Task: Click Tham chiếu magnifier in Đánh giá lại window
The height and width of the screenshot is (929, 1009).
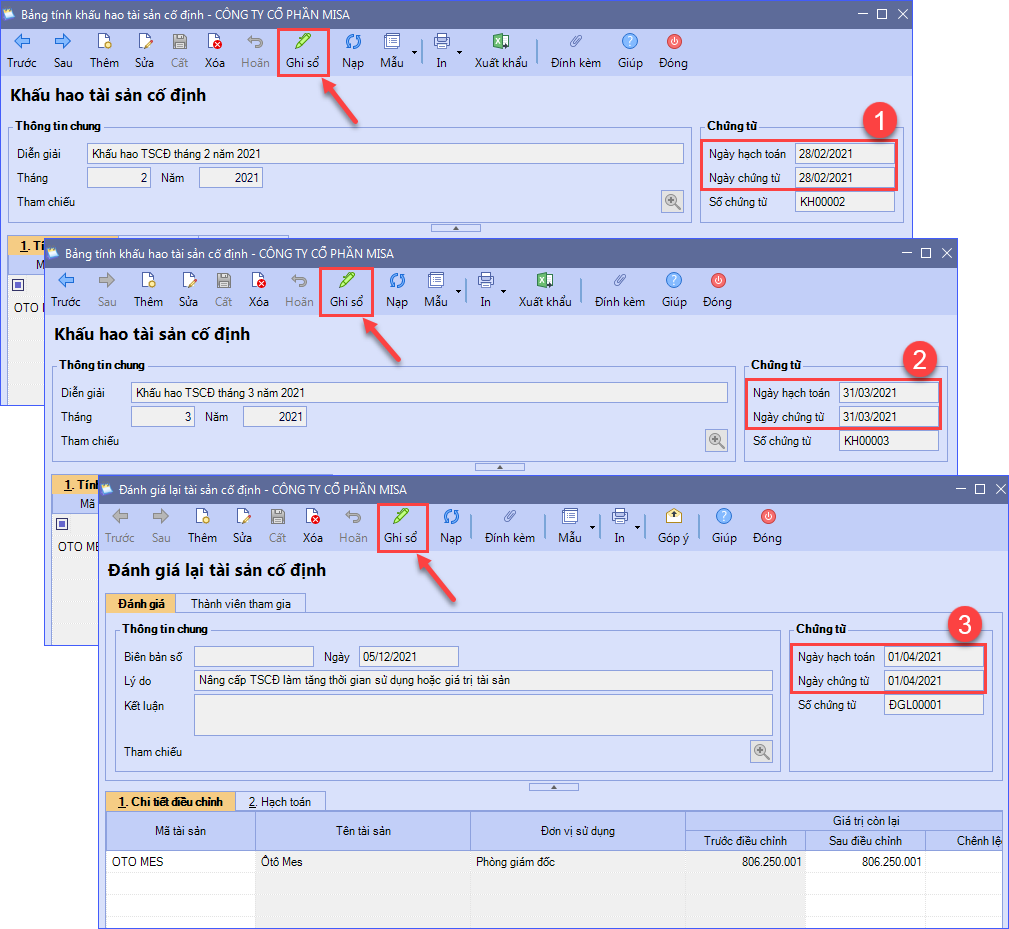Action: coord(762,751)
